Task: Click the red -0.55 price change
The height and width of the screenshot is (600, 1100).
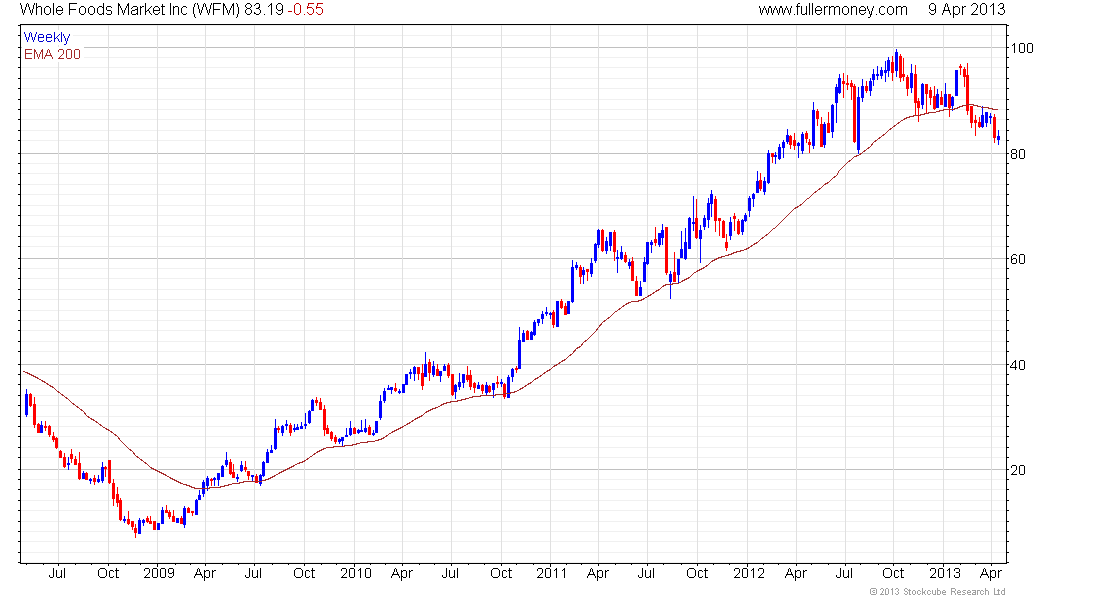Action: coord(305,10)
